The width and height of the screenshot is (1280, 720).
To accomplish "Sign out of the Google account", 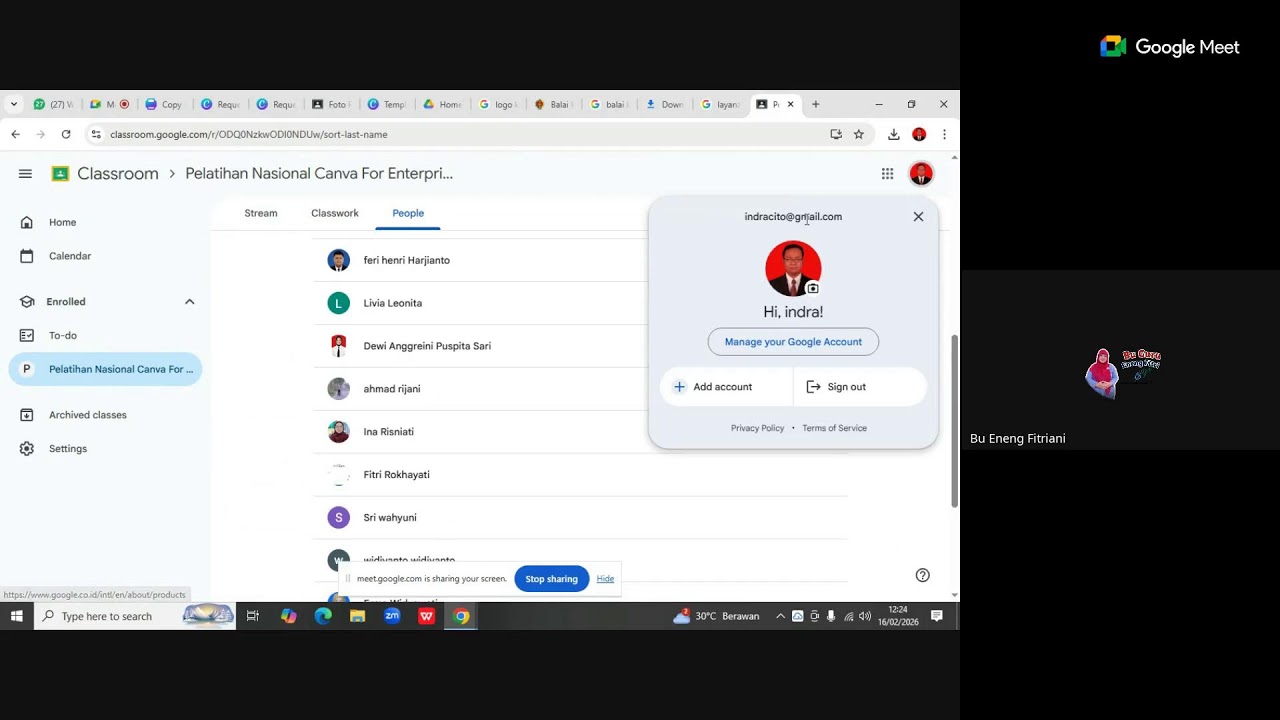I will 860,387.
